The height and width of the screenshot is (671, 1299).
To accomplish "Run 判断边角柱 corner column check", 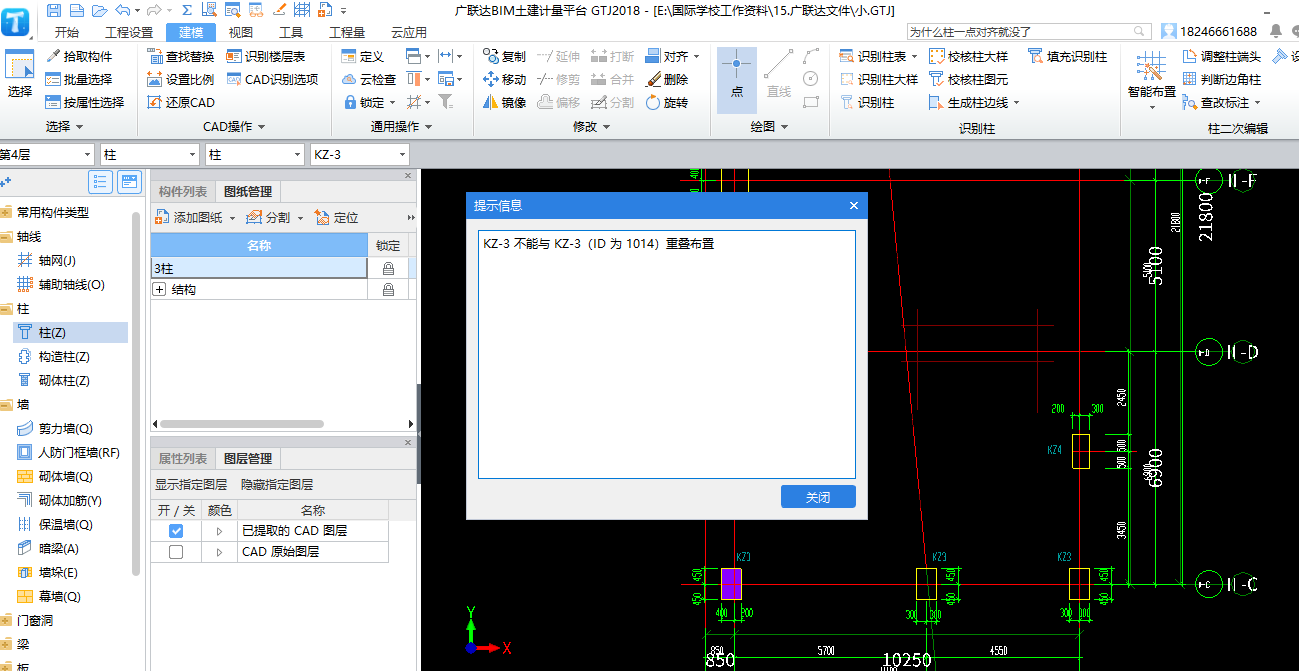I will click(x=1221, y=79).
